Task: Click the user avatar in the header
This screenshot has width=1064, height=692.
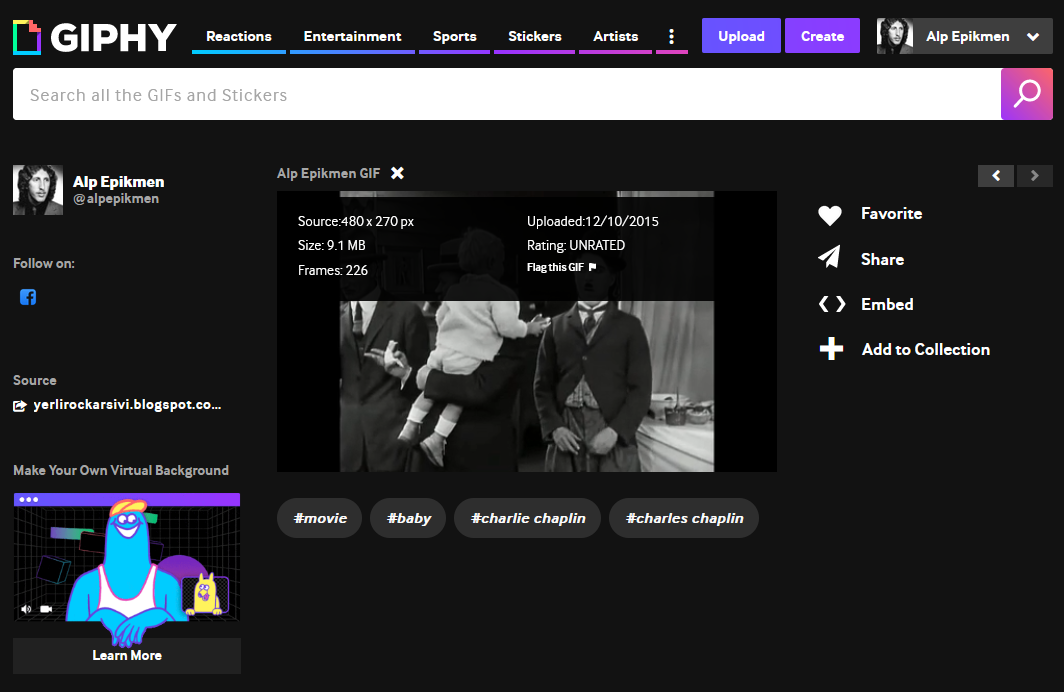Action: pyautogui.click(x=894, y=36)
